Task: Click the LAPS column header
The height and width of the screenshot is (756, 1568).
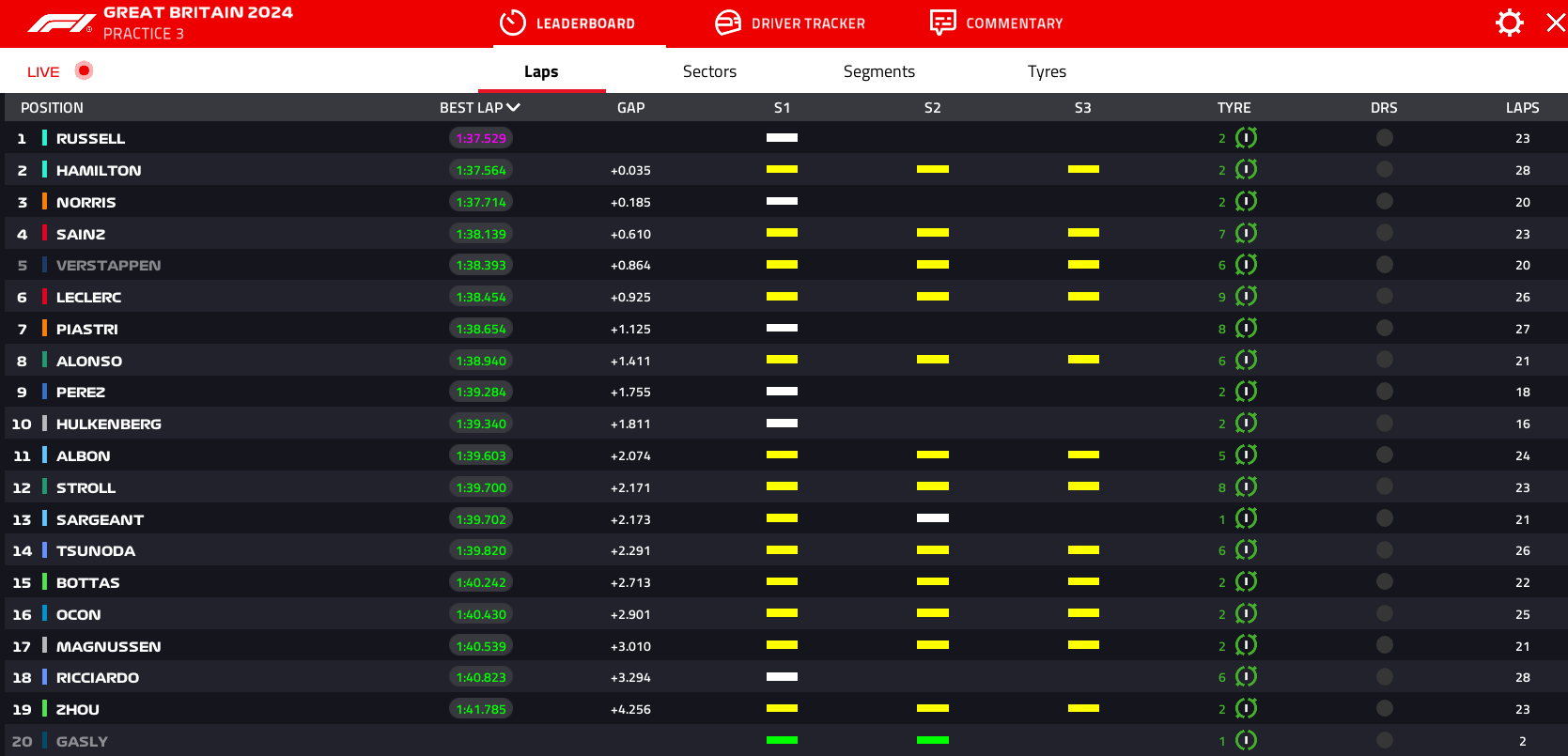Action: click(x=1522, y=107)
